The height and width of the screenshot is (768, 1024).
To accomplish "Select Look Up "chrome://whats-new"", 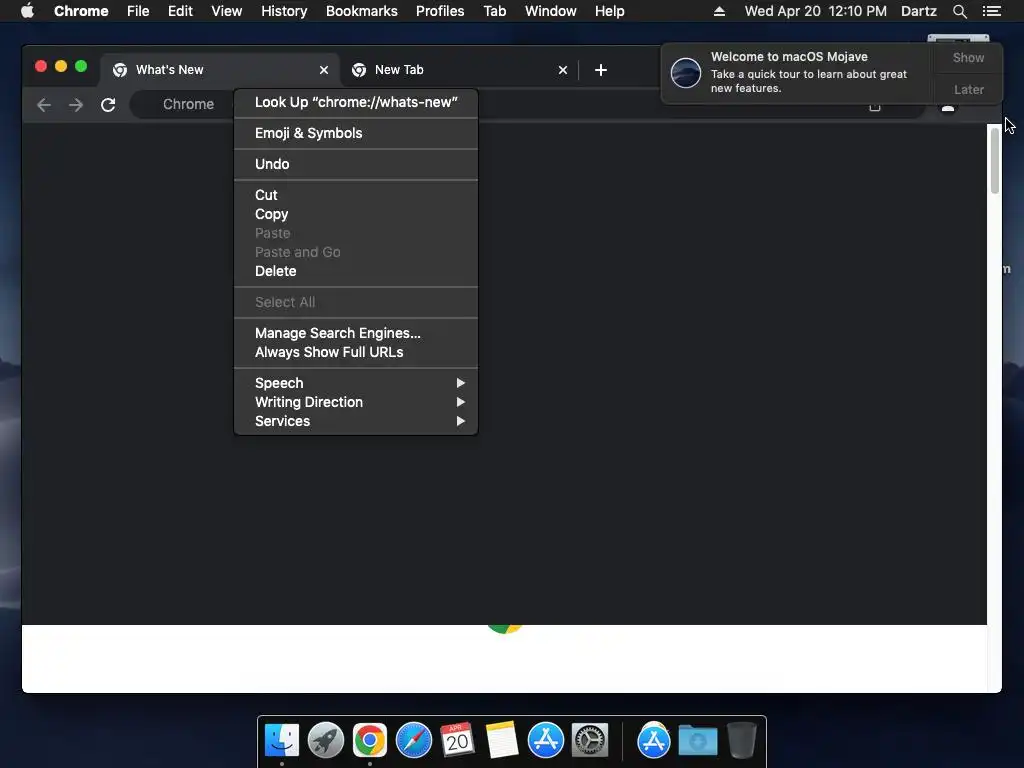I will click(x=356, y=103).
